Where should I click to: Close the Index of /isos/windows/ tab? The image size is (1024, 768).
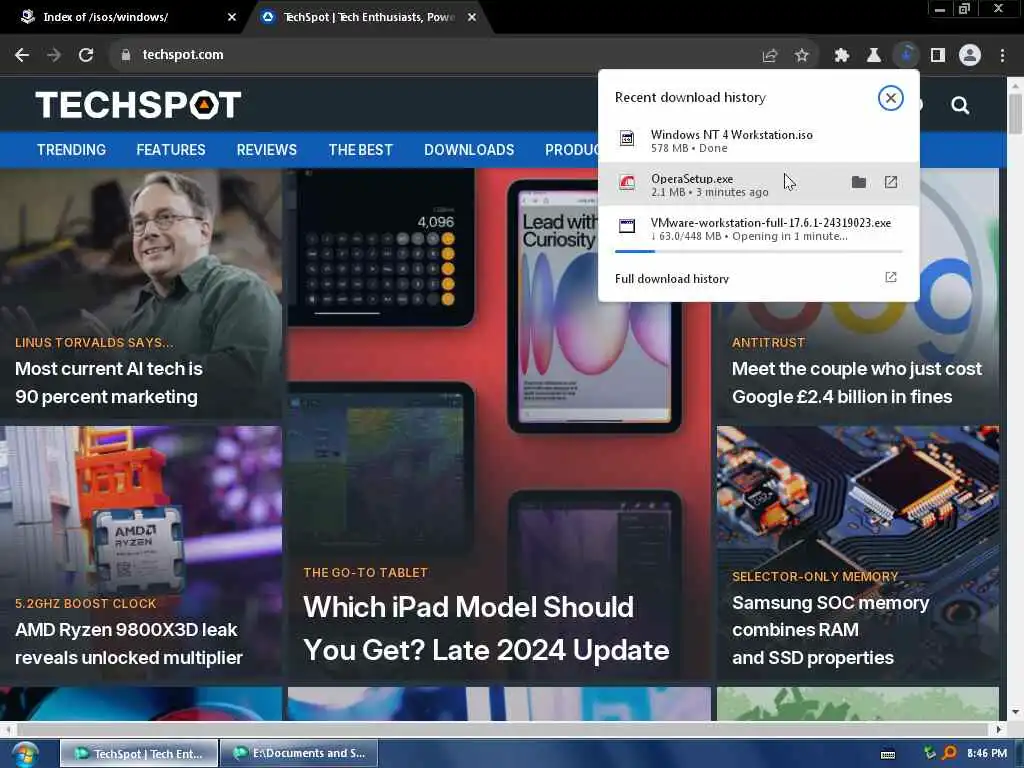[x=231, y=17]
